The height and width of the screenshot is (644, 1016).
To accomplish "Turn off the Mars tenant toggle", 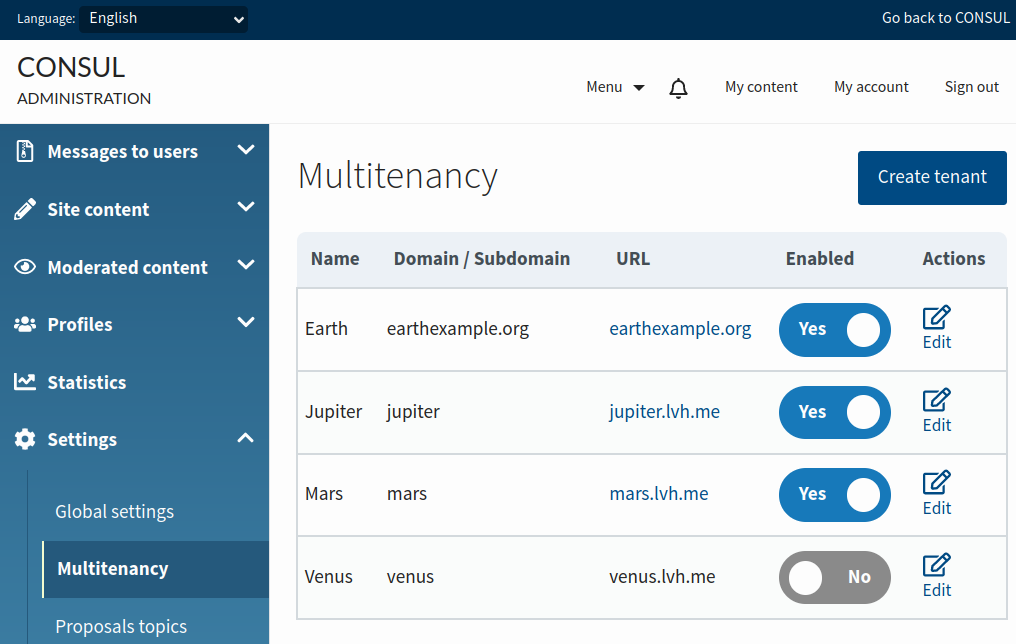I will (x=835, y=494).
